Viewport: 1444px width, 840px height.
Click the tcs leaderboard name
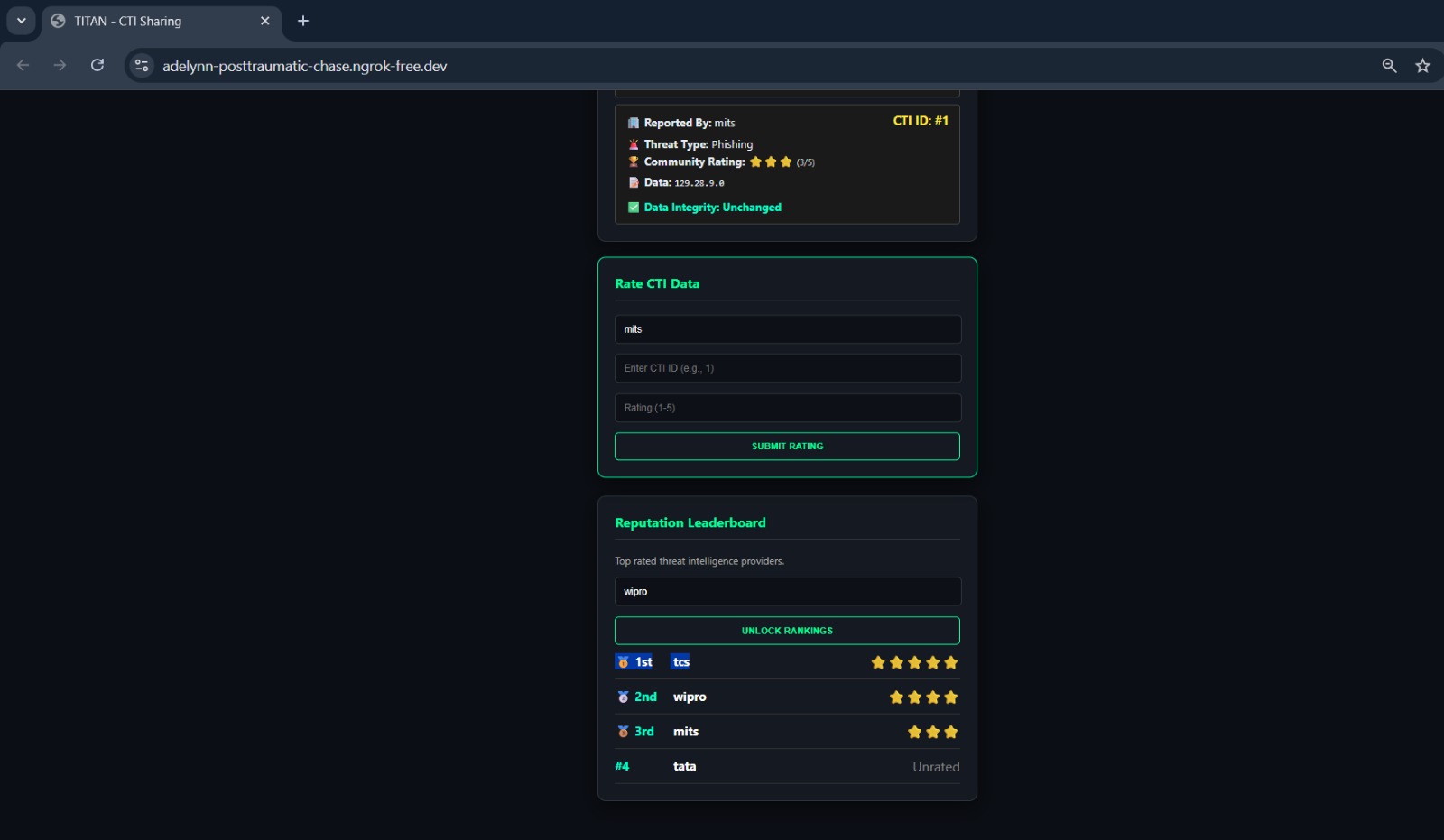click(681, 662)
